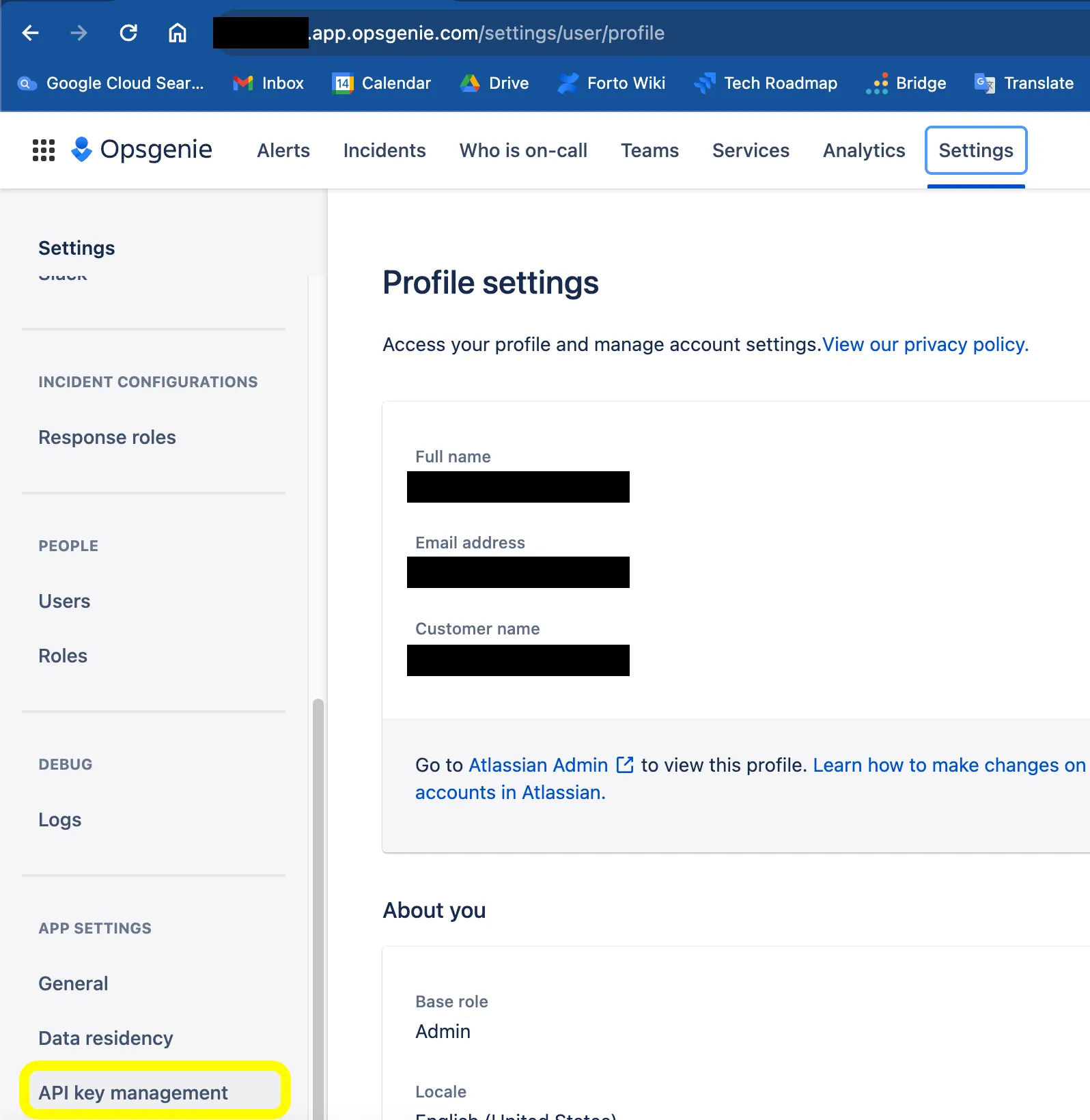Click the sidebar scrollbar thumb
Screen dimensions: 1090x1120
[x=318, y=908]
